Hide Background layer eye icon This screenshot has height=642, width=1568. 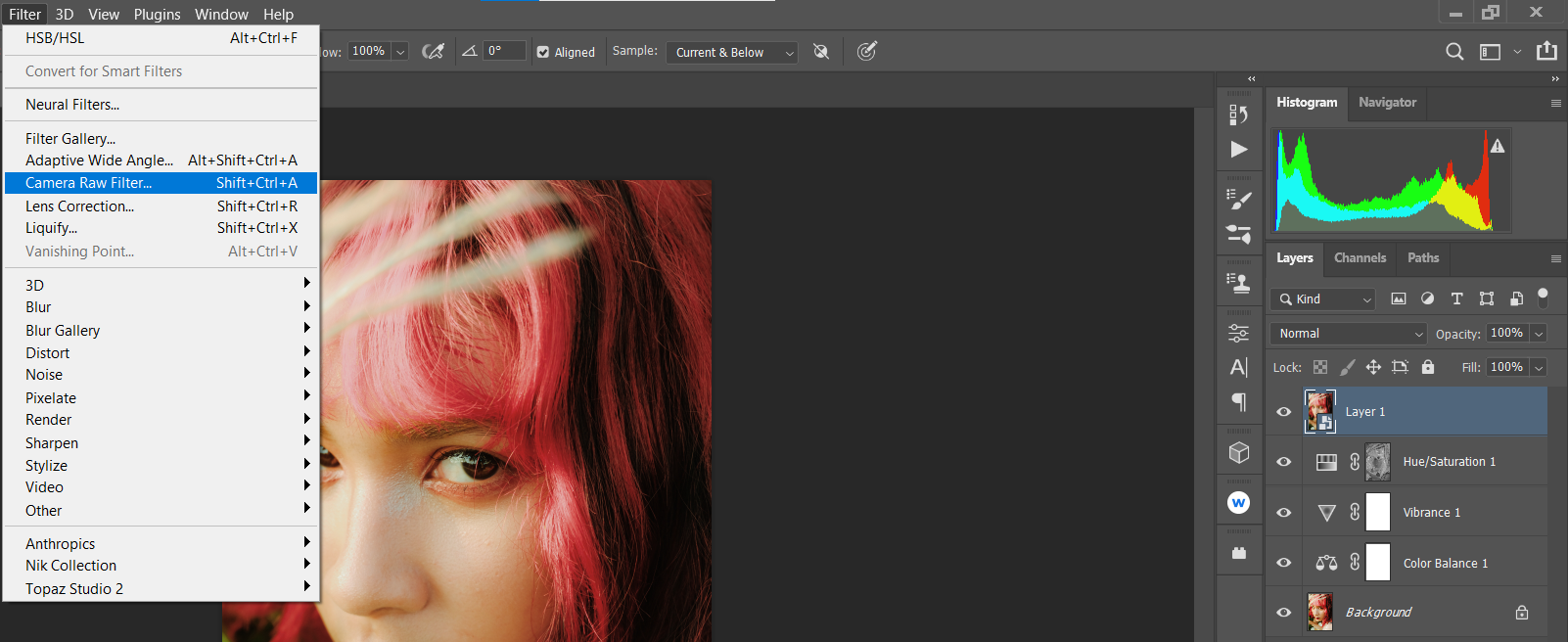(1284, 613)
